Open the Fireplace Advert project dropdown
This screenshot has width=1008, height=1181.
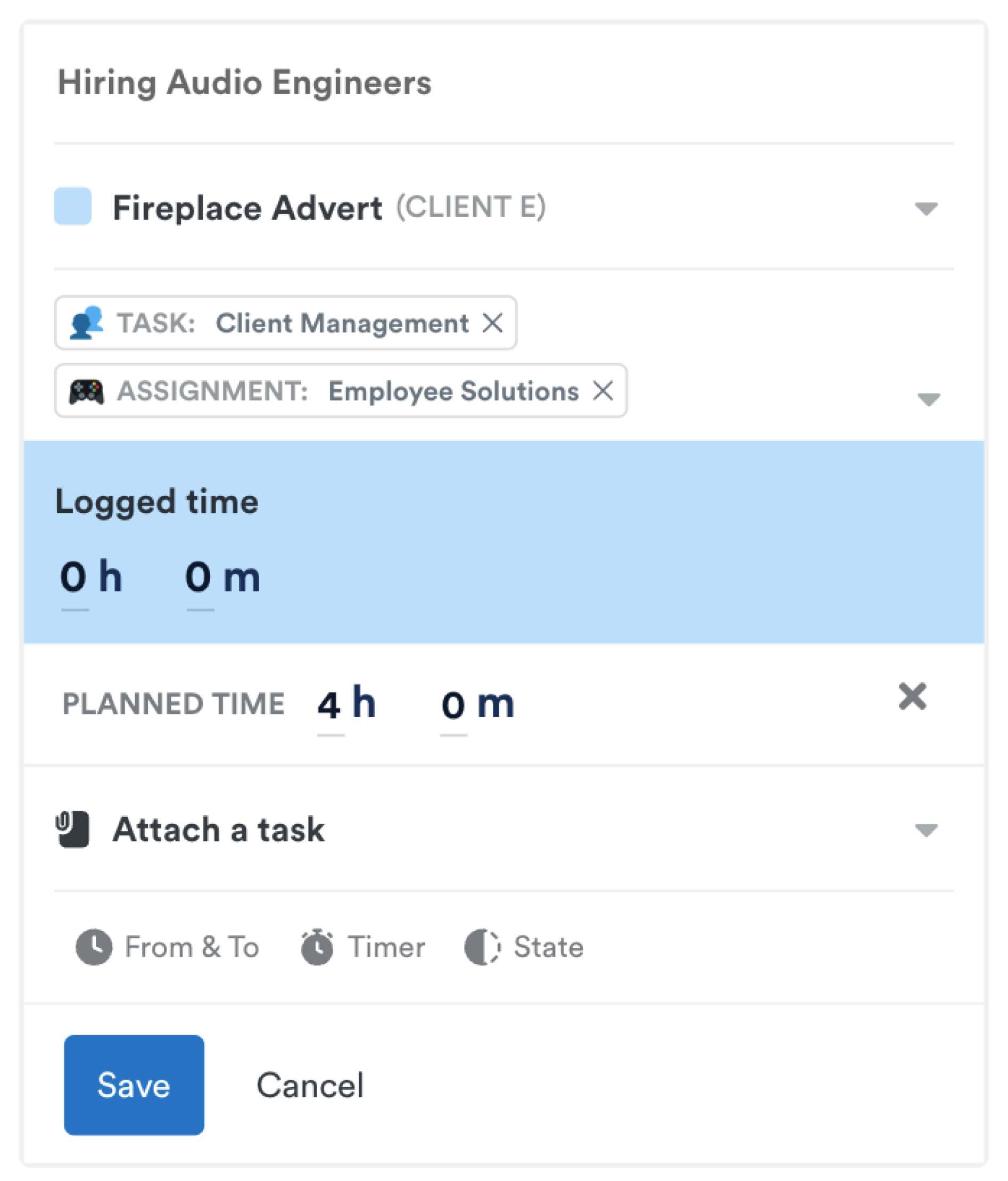pos(926,208)
